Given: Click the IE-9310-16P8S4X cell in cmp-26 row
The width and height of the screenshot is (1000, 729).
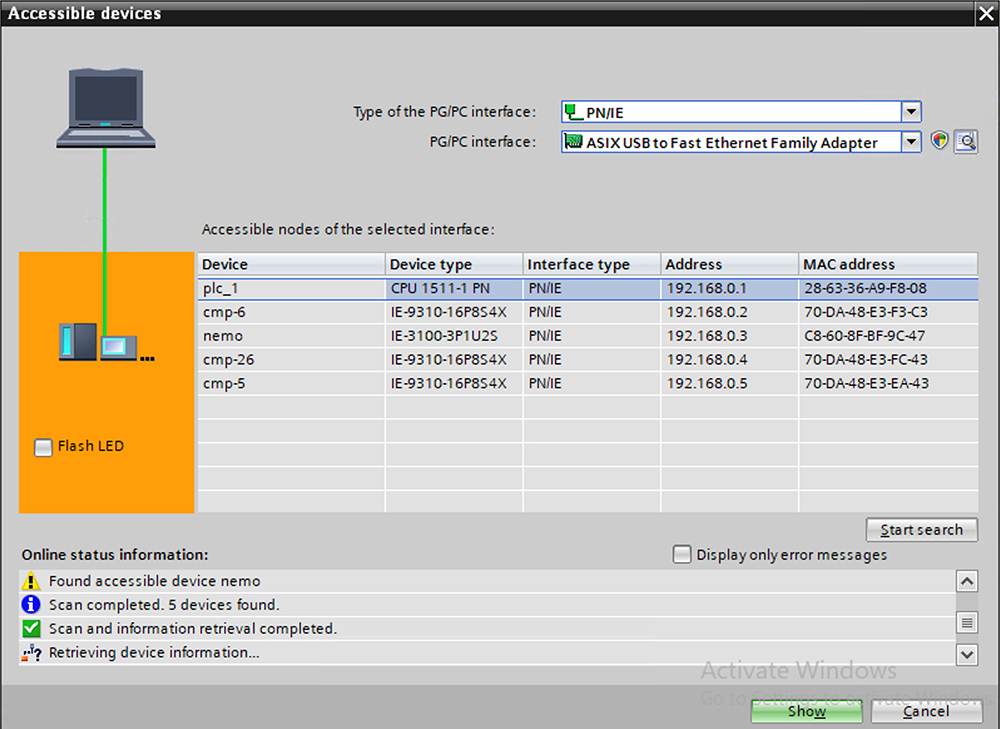Looking at the screenshot, I should (454, 360).
